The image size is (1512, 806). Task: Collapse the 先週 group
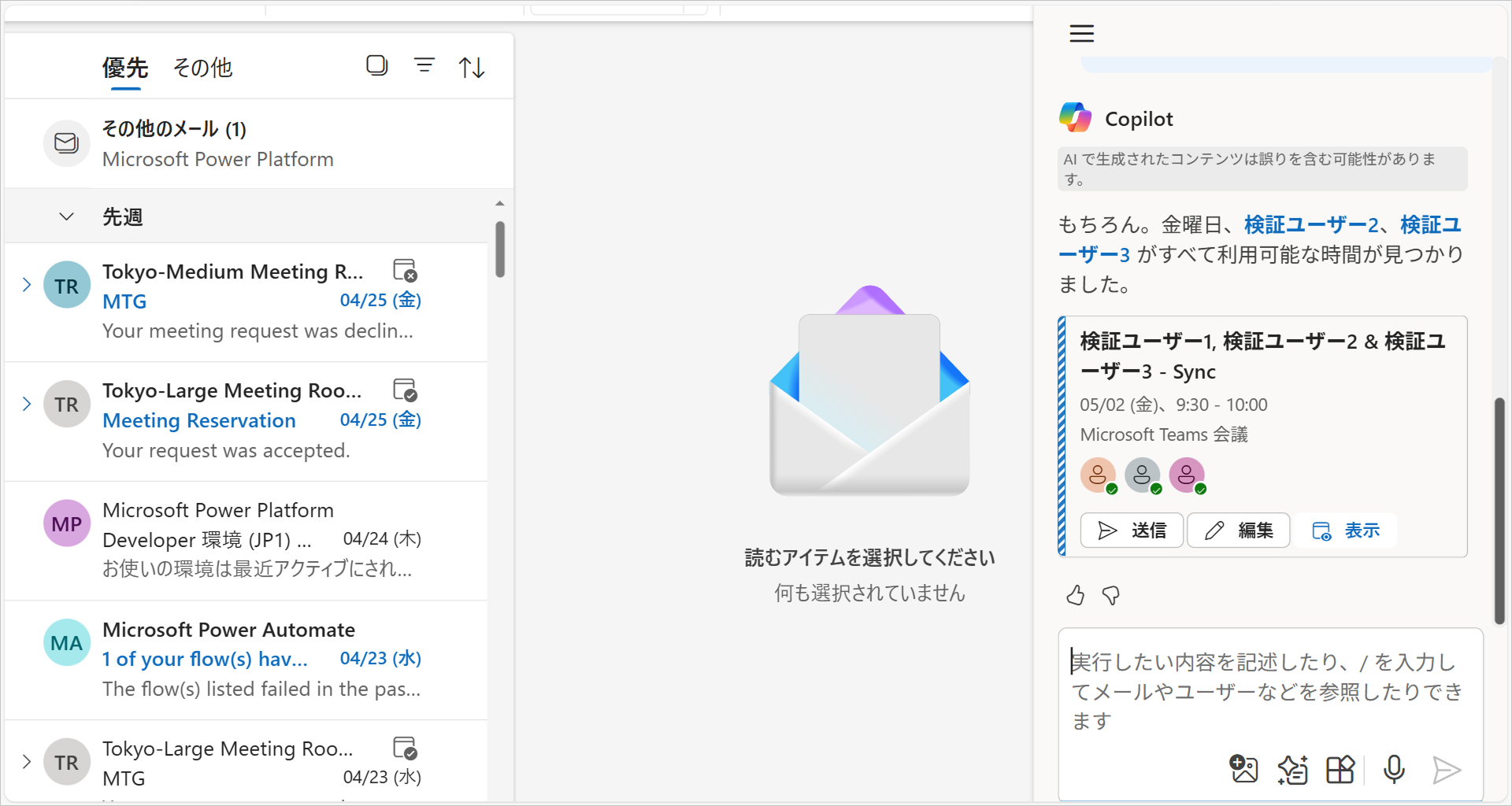tap(67, 216)
